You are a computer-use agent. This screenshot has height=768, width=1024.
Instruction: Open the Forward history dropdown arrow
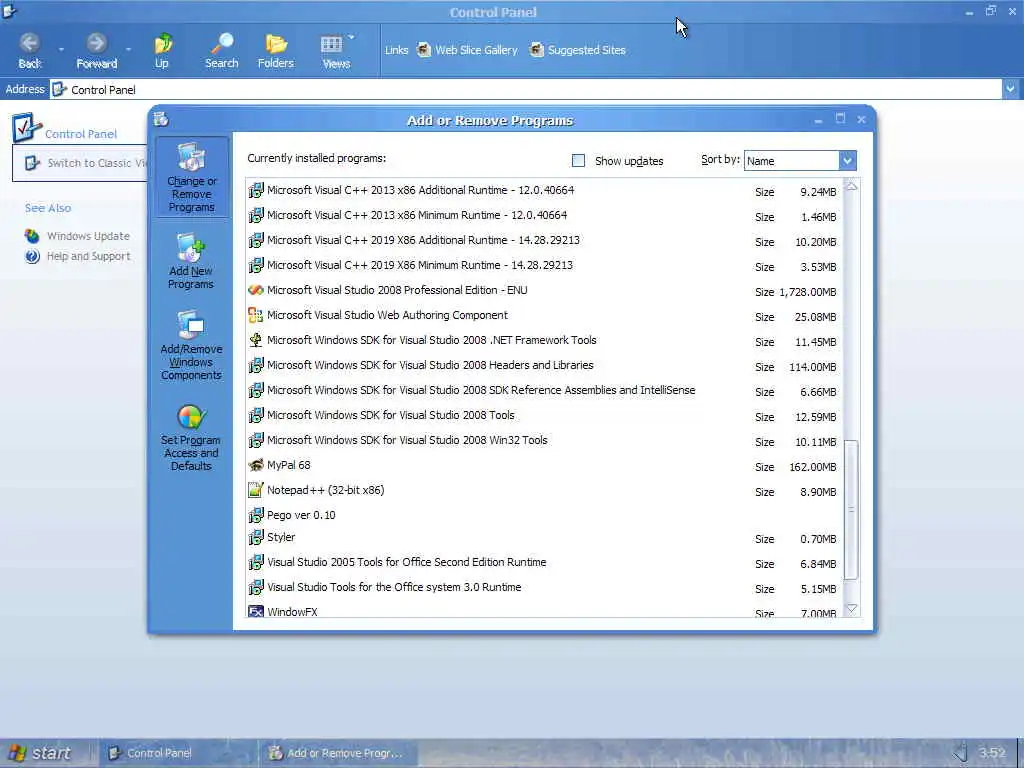[x=128, y=50]
